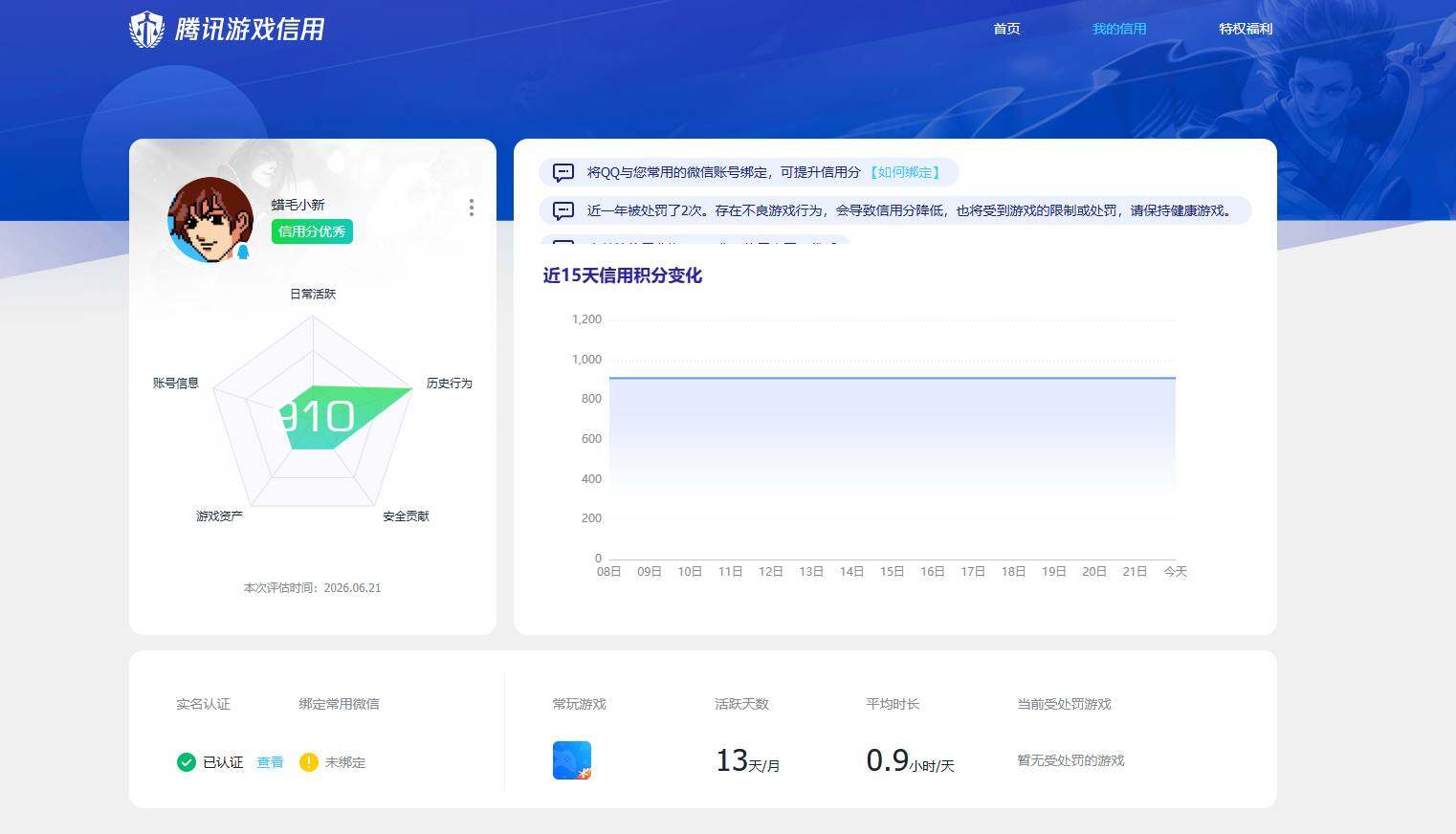
Task: Click the 平均时长 label
Action: pyautogui.click(x=893, y=704)
